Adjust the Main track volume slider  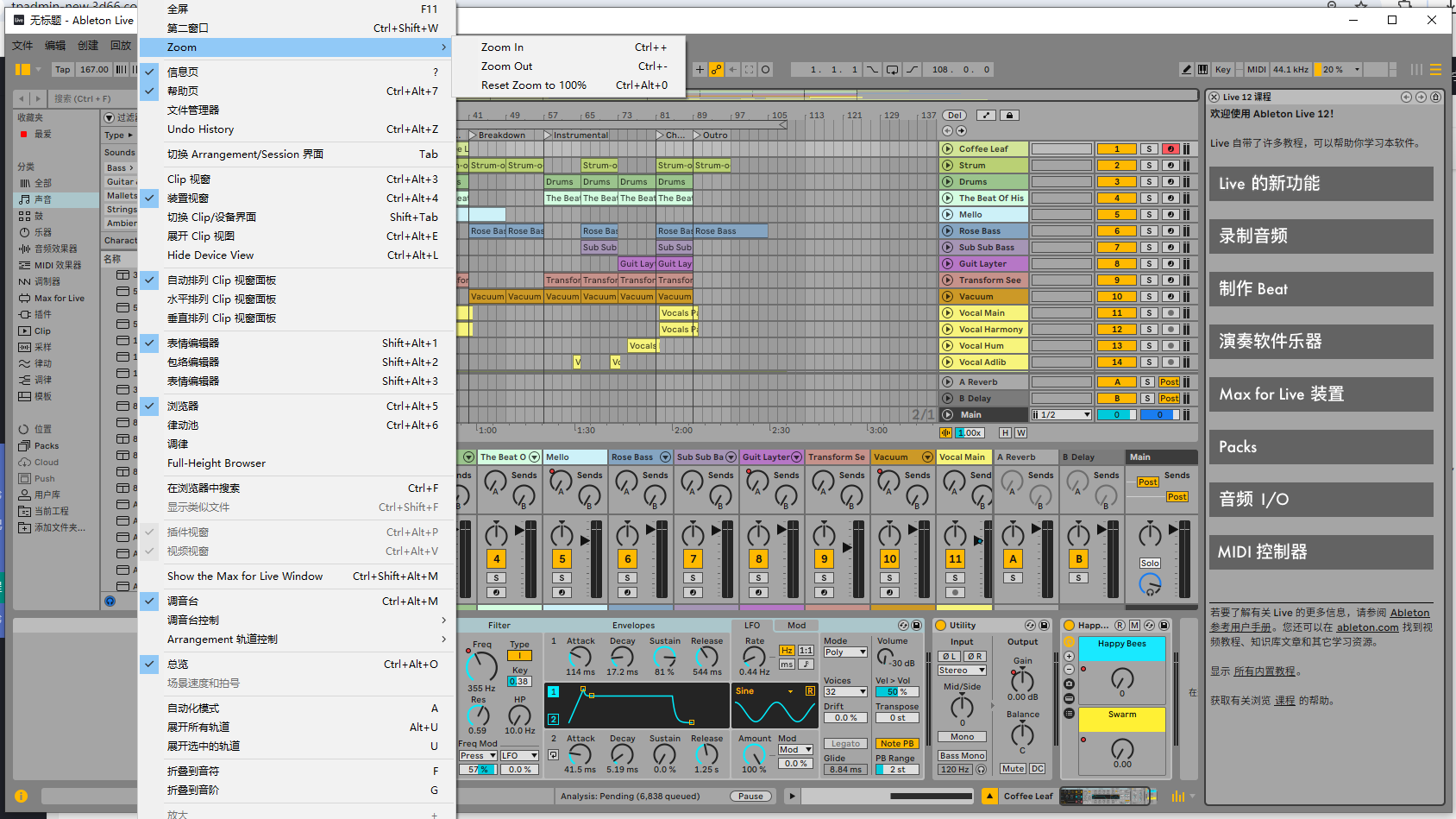pos(1116,415)
